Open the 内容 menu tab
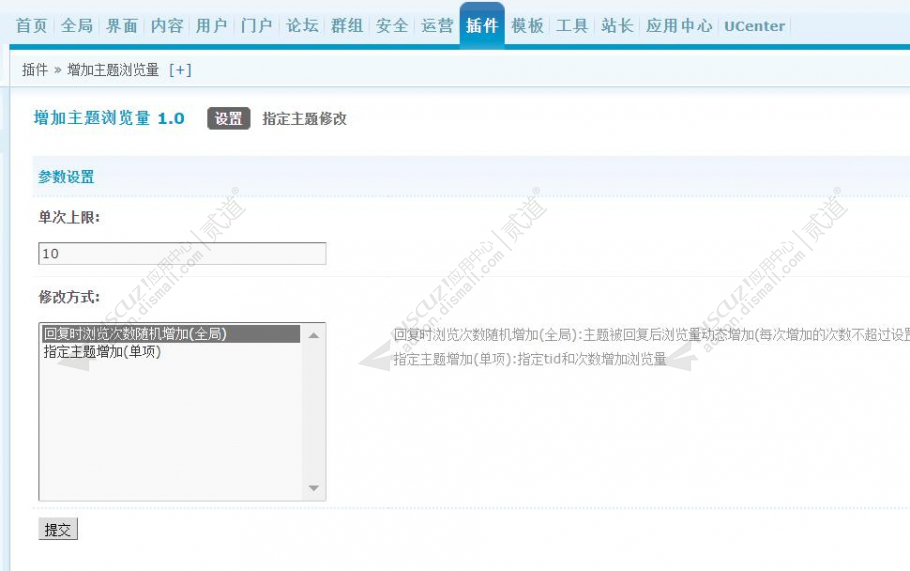This screenshot has height=571, width=910. [x=167, y=26]
